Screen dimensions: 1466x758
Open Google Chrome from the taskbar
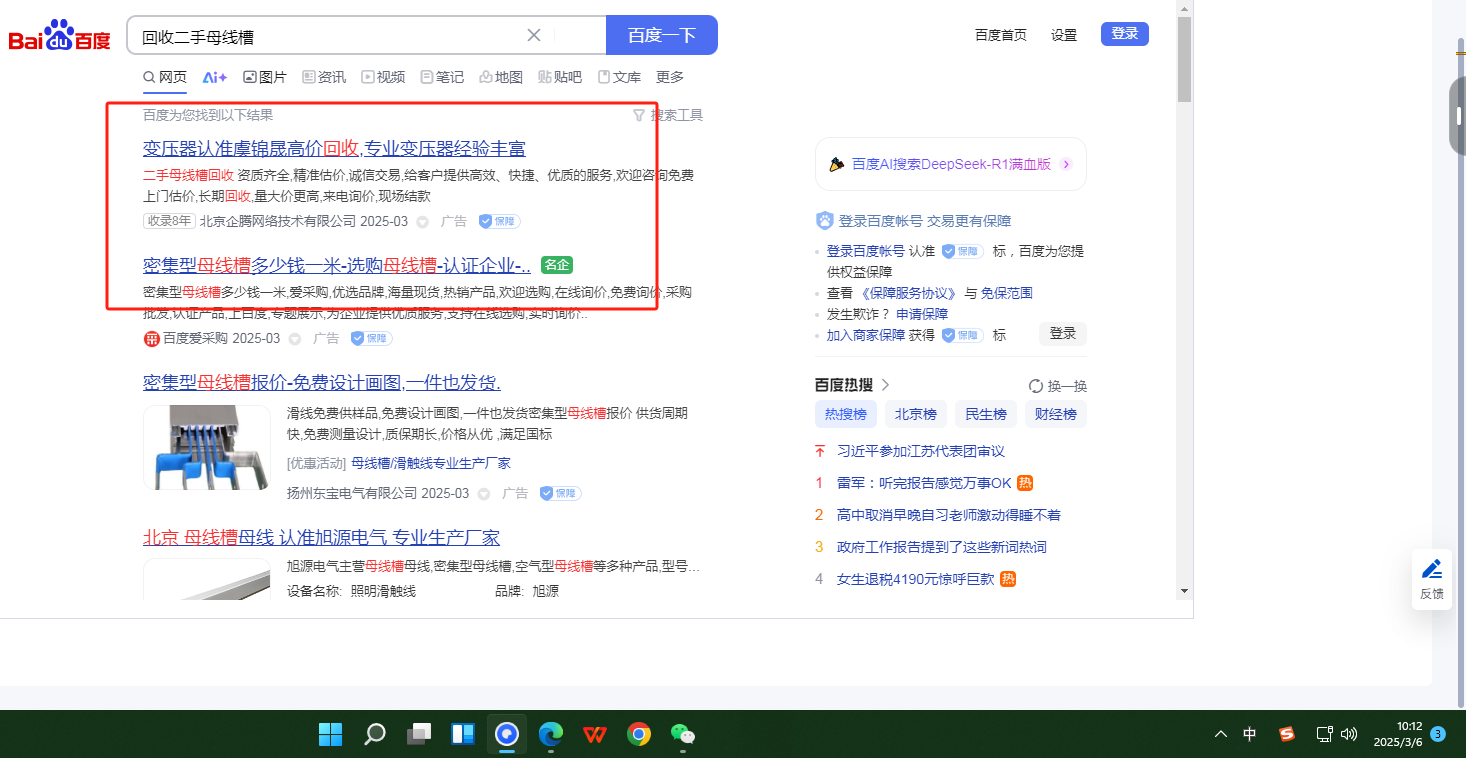(639, 735)
